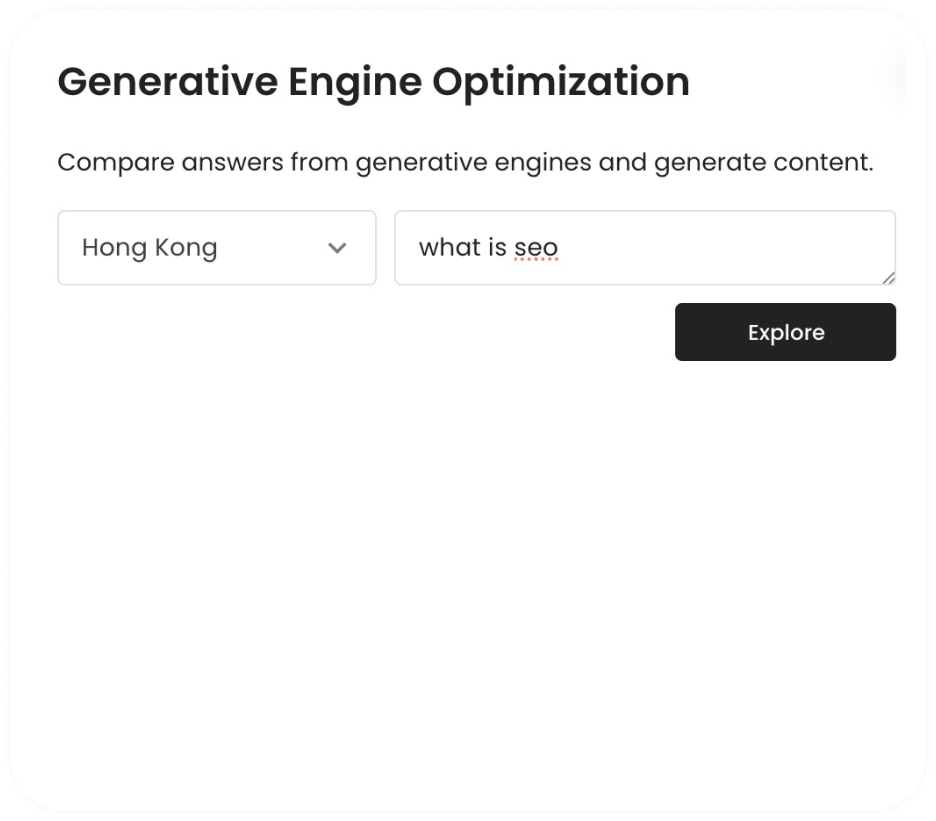The image size is (936, 821).
Task: Click the "Compare answers" description text
Action: click(465, 162)
